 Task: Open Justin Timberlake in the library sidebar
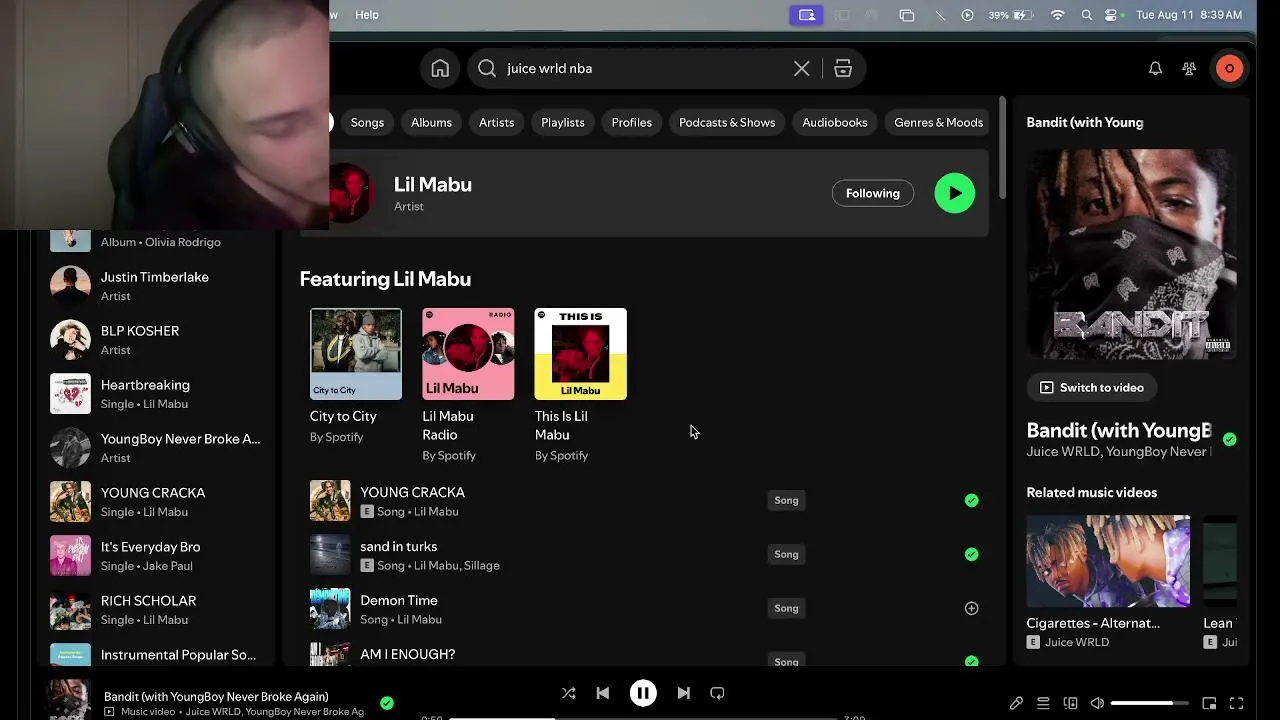click(155, 285)
